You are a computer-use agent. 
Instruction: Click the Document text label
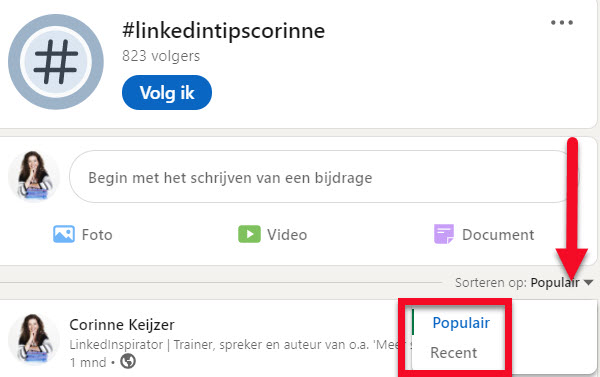click(498, 235)
